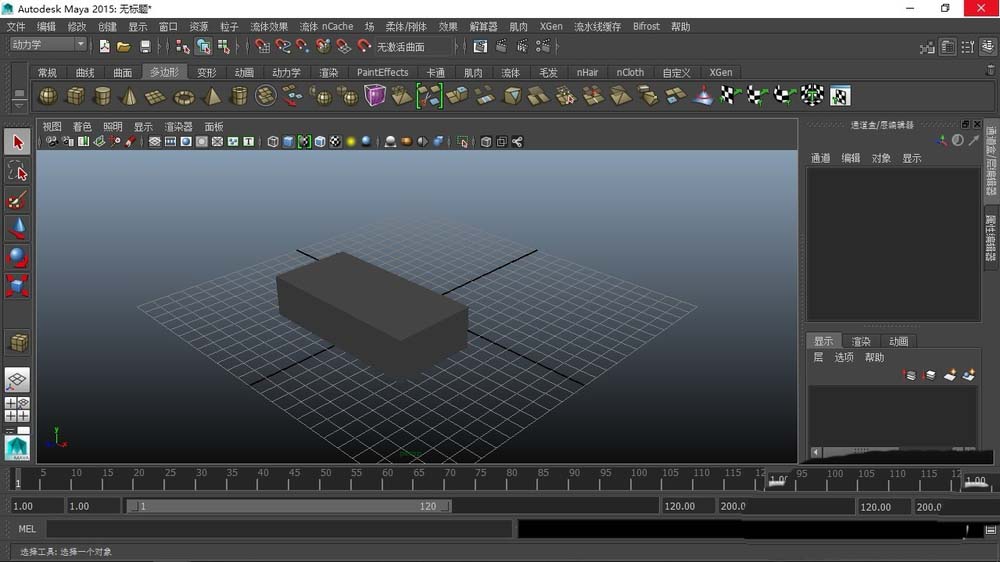
Task: Toggle the highlighted select by object type icon
Action: [203, 46]
